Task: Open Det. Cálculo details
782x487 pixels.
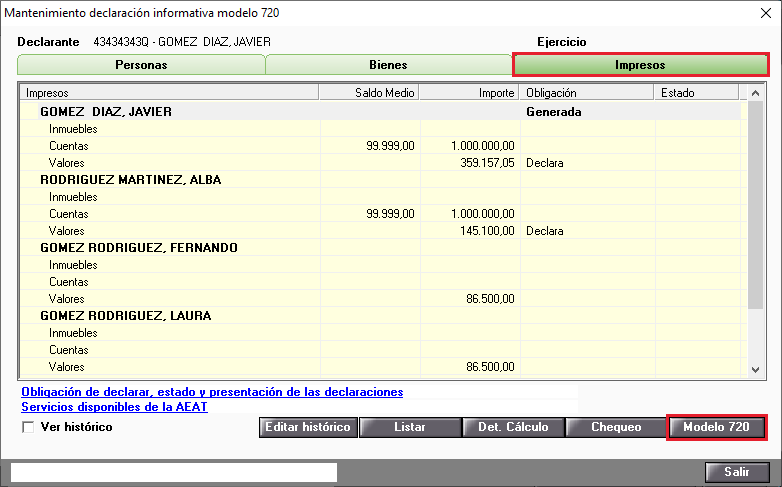Action: tap(513, 427)
